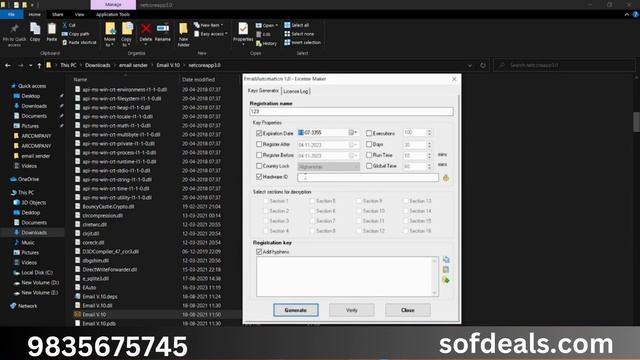This screenshot has width=640, height=360.
Task: Open the Easy access dropdown
Action: click(211, 34)
